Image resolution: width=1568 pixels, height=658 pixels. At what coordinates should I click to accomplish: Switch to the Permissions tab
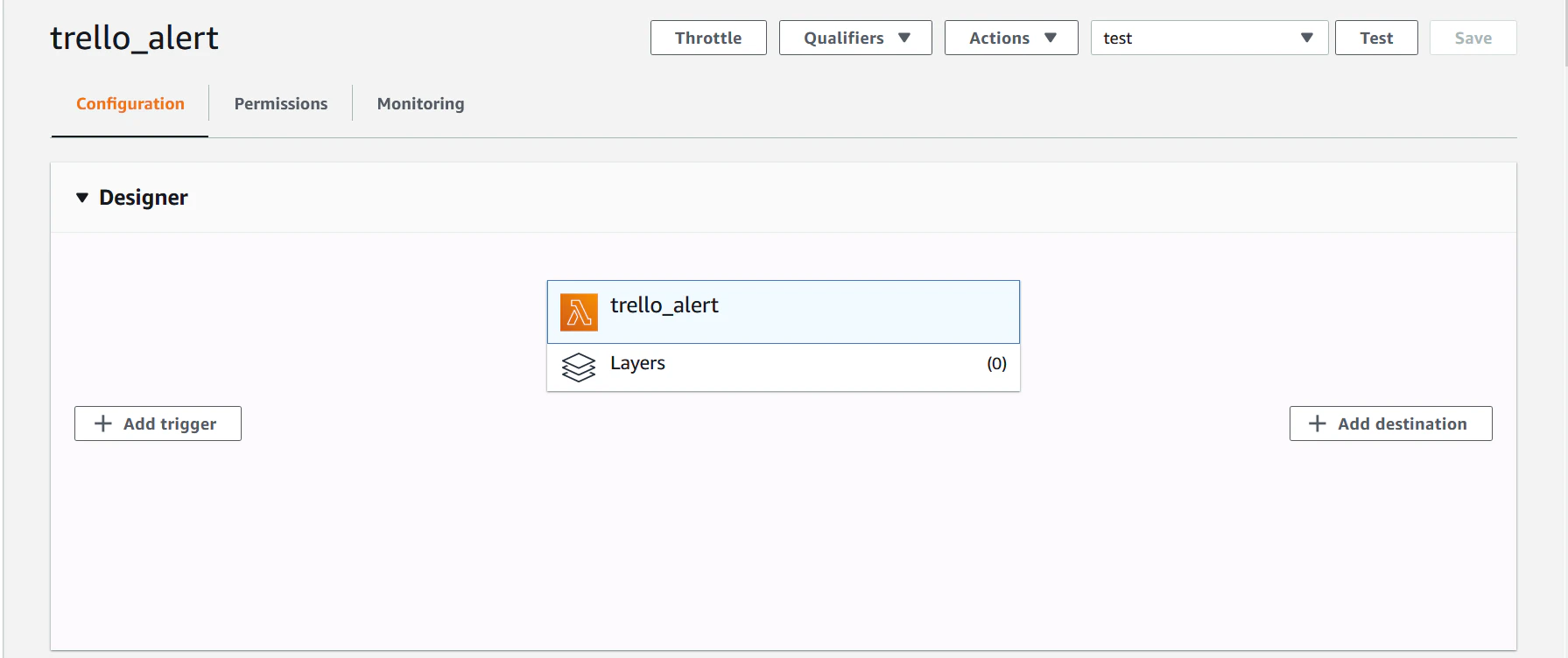(x=281, y=104)
